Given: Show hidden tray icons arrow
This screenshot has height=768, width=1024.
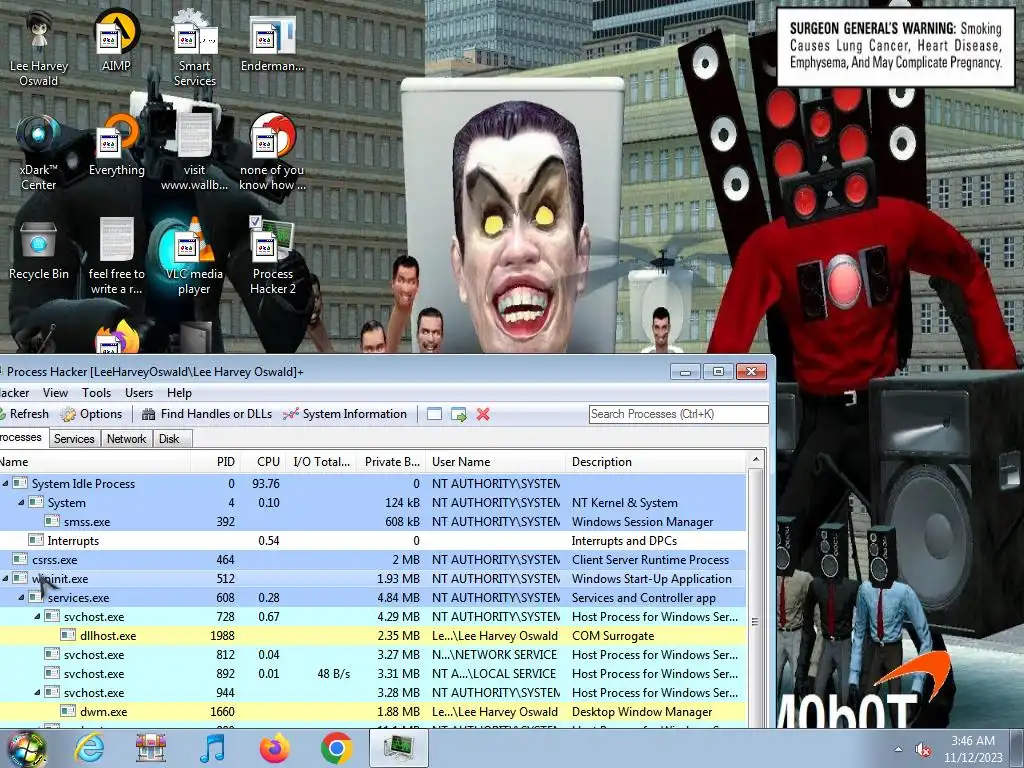Looking at the screenshot, I should (899, 750).
